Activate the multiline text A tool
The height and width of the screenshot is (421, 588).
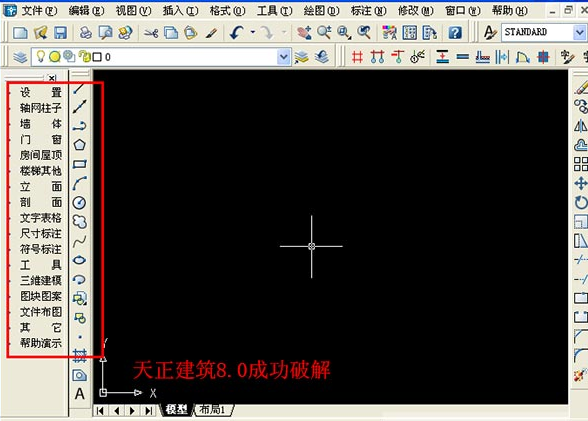point(80,394)
